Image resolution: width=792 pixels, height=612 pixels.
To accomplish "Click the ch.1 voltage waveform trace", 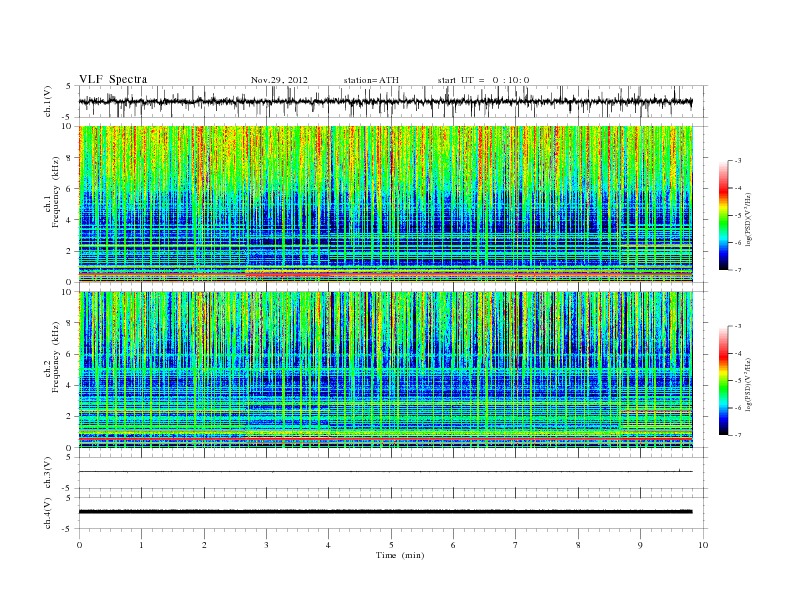I will pyautogui.click(x=385, y=101).
